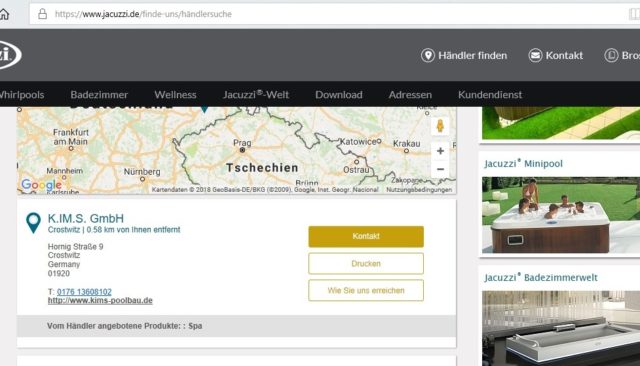Screen dimensions: 640x366
Task: Click the Jacuzzi Minipool heading
Action: pyautogui.click(x=523, y=164)
